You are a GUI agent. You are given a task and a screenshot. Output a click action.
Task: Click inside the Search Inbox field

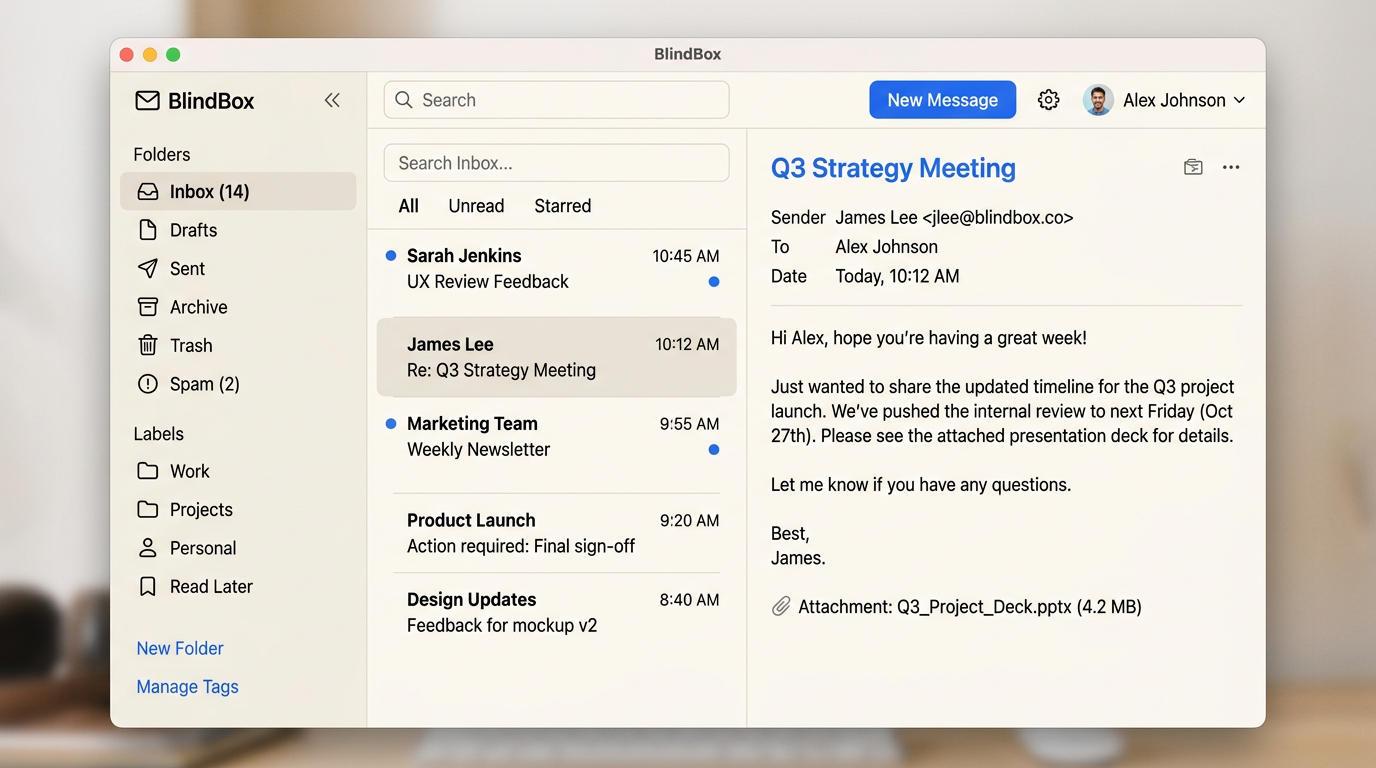[x=556, y=162]
